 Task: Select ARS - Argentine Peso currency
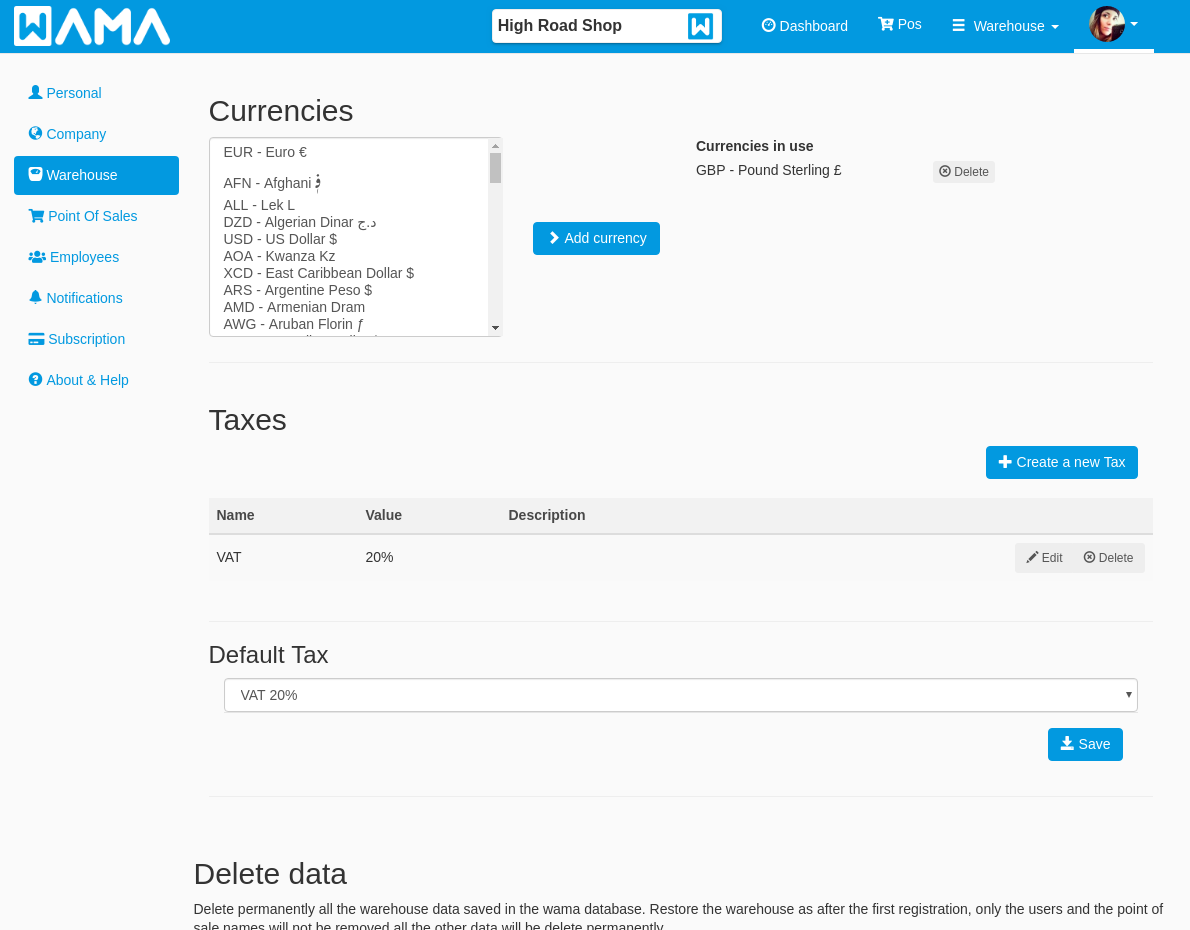point(349,290)
